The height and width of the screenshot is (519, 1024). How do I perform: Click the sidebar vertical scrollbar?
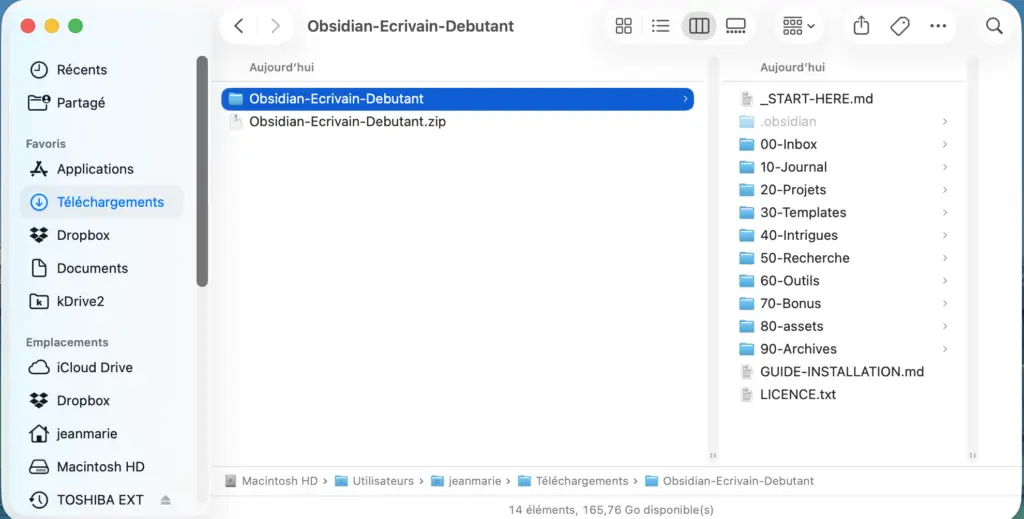[202, 170]
